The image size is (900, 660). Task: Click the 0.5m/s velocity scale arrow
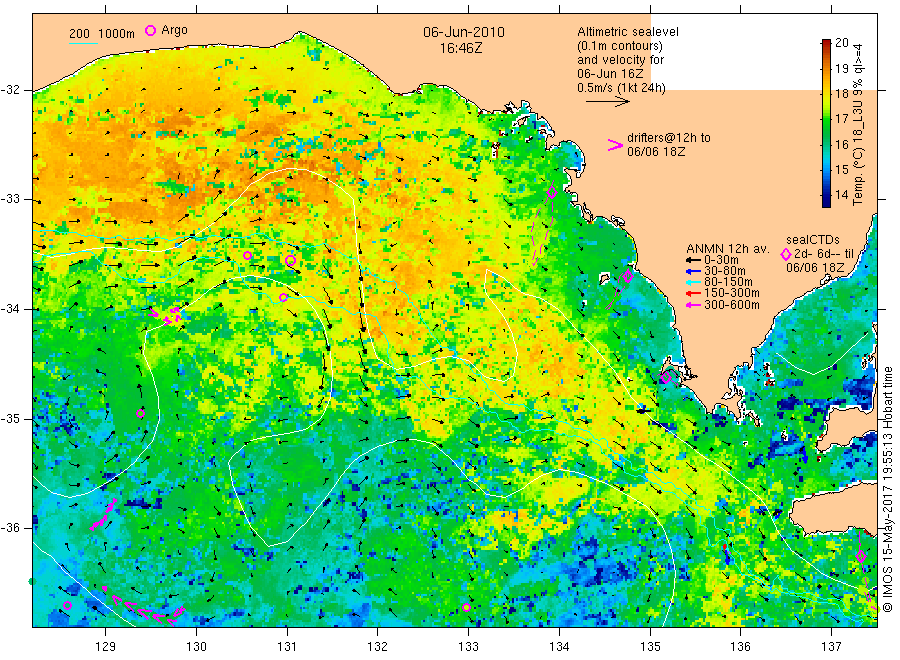pos(607,102)
